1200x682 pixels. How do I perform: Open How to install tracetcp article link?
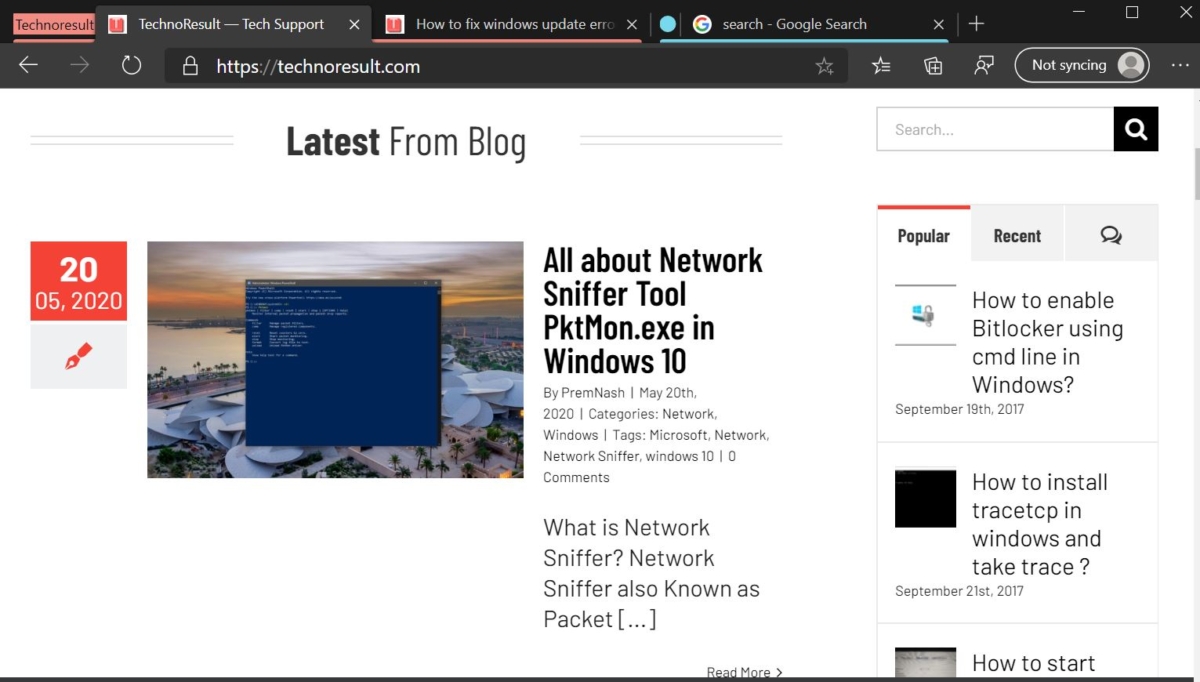1040,524
